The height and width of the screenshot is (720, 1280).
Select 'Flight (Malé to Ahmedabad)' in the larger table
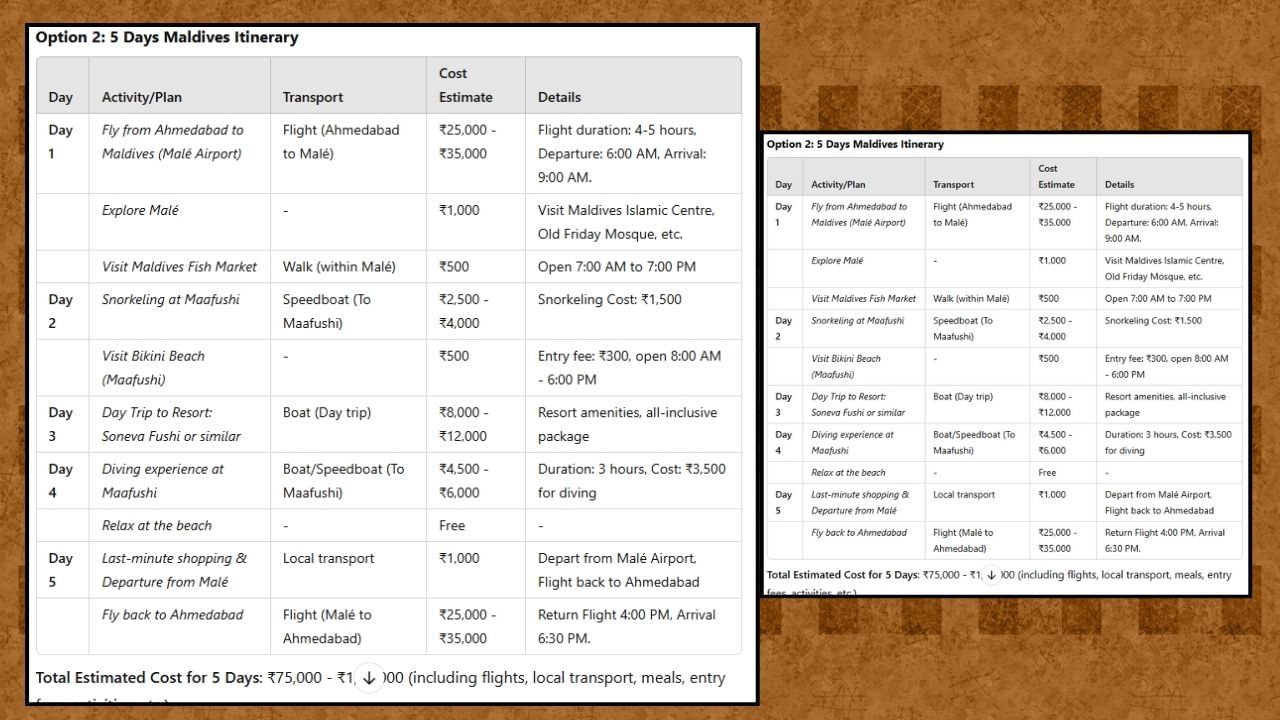tap(327, 626)
